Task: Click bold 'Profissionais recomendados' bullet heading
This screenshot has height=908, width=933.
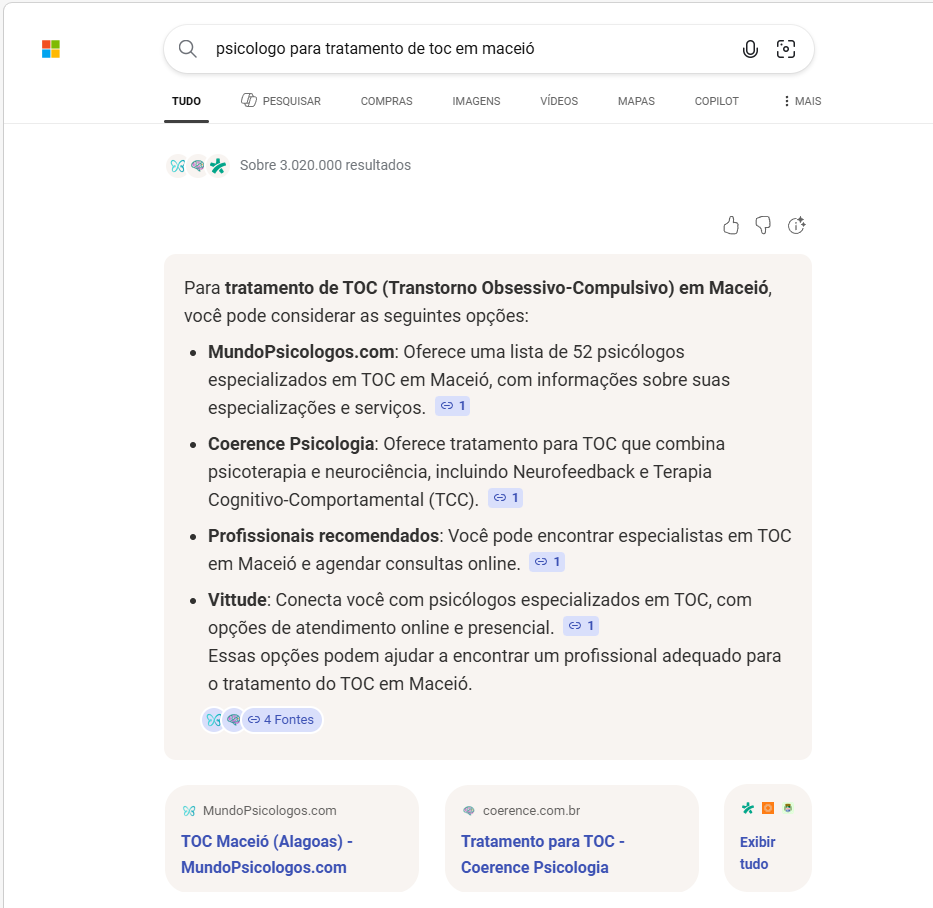Action: pos(324,536)
